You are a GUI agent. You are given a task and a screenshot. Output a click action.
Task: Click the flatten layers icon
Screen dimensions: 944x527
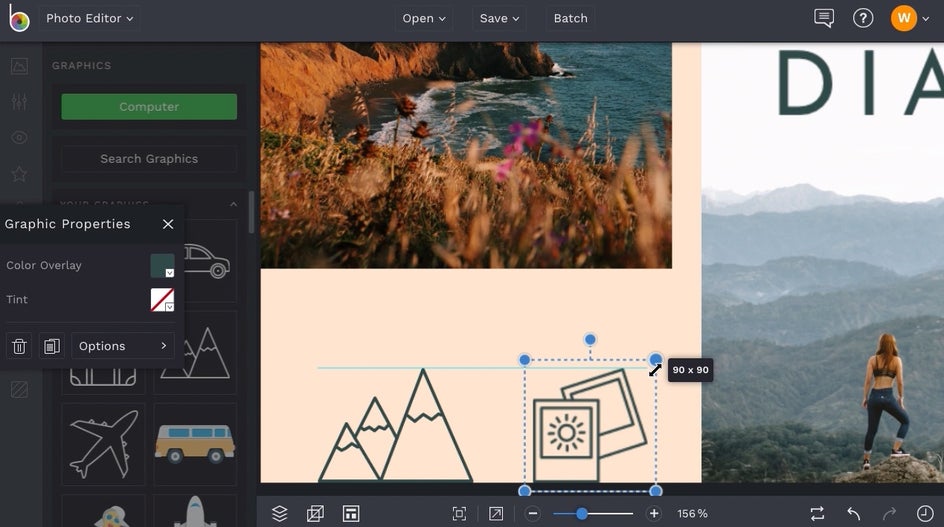315,513
